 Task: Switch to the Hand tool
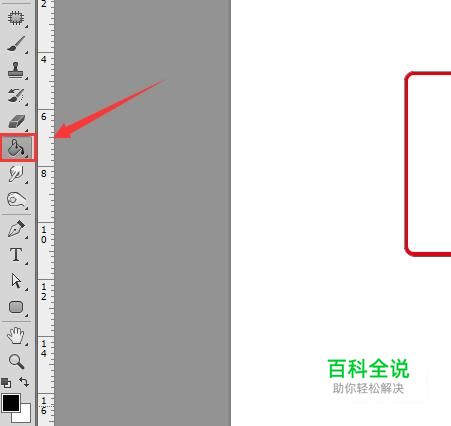coord(16,335)
